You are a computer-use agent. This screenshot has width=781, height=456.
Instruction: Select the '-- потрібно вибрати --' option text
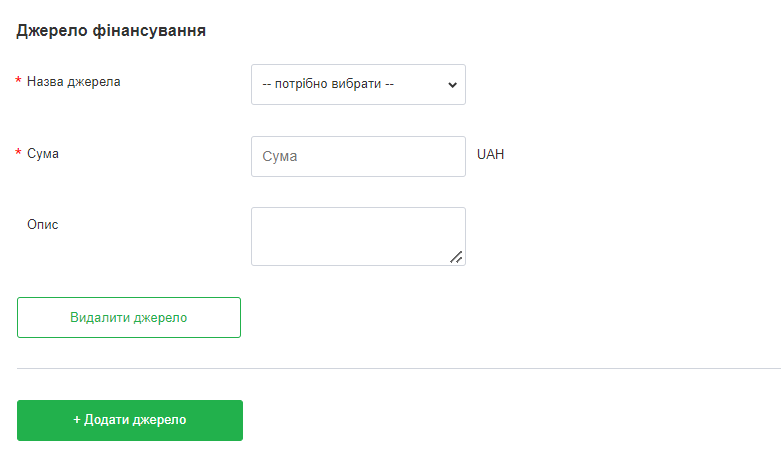pos(328,85)
